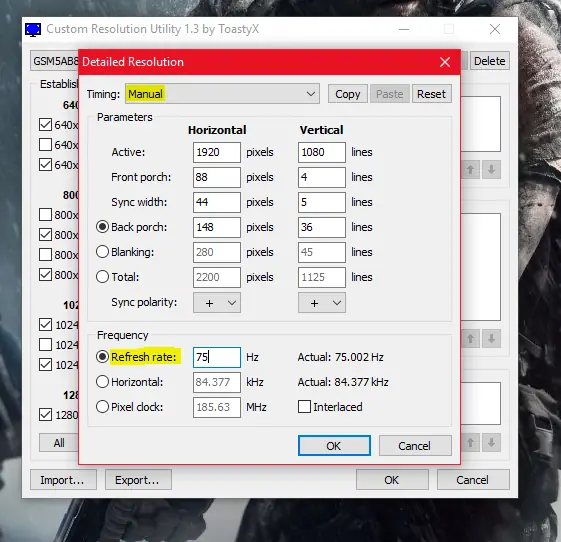The width and height of the screenshot is (561, 542).
Task: Select the Refresh rate radio button
Action: tap(102, 357)
